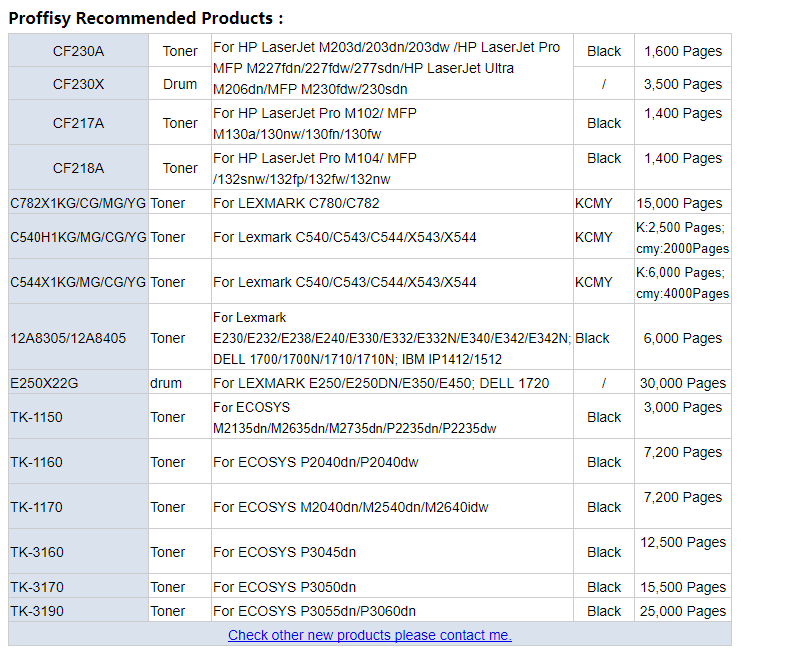Screen dimensions: 795x670
Task: Click the Lexmark E230/E232 DELL 1700 description
Action: point(392,338)
